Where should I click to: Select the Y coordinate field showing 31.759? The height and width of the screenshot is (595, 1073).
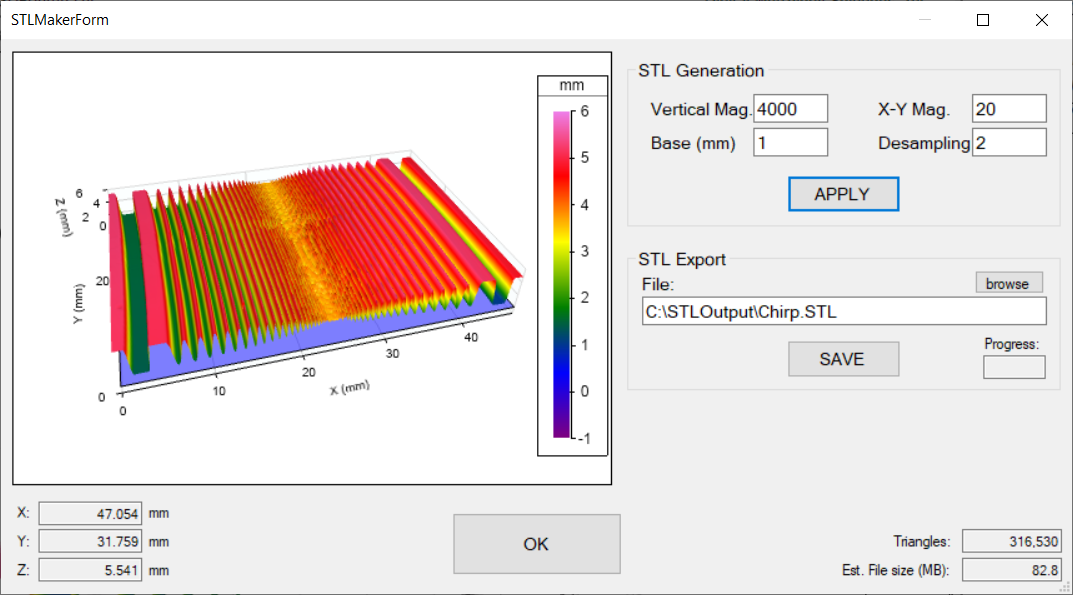[x=90, y=541]
